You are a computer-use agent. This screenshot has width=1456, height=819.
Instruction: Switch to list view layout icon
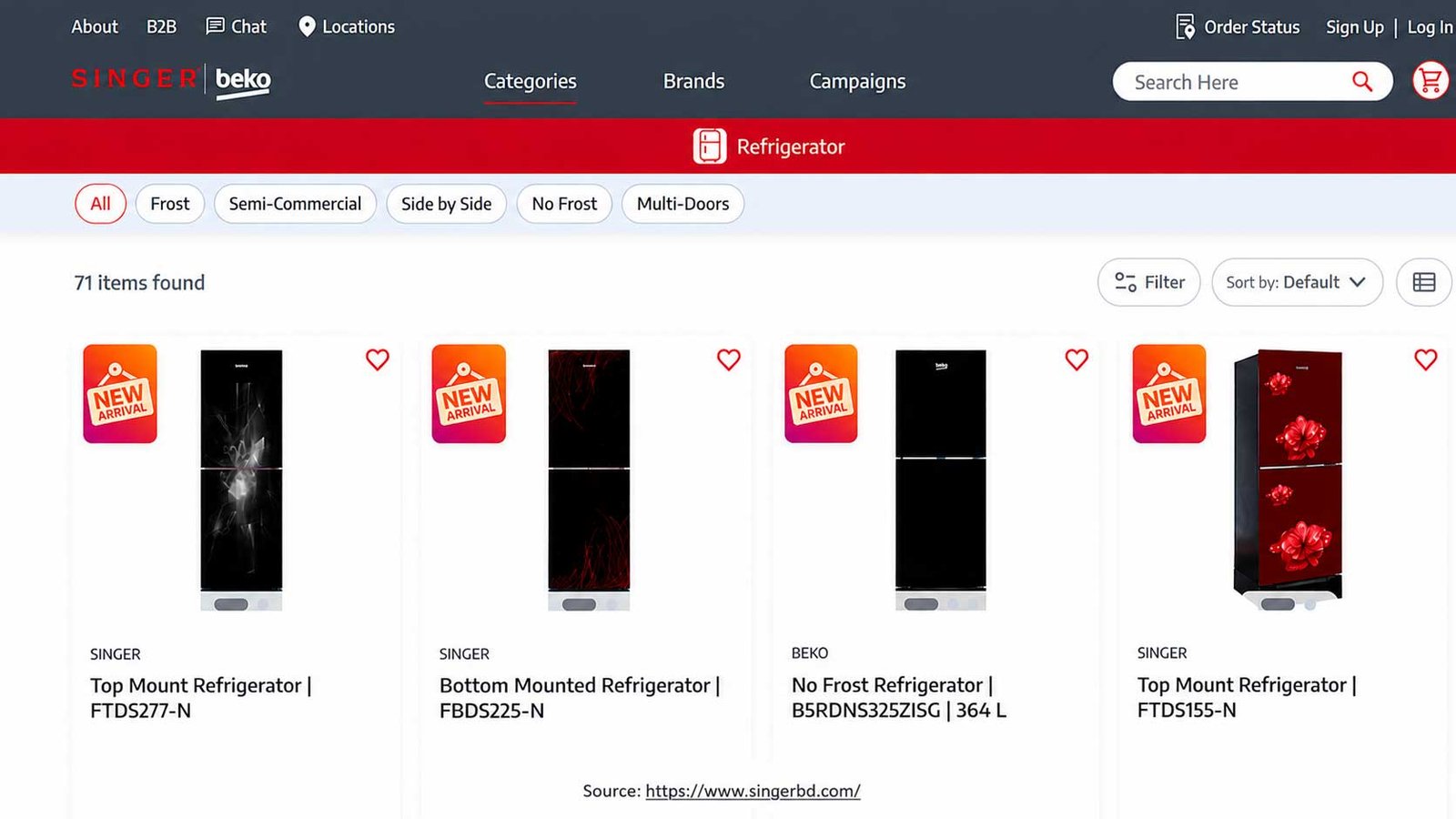point(1424,282)
